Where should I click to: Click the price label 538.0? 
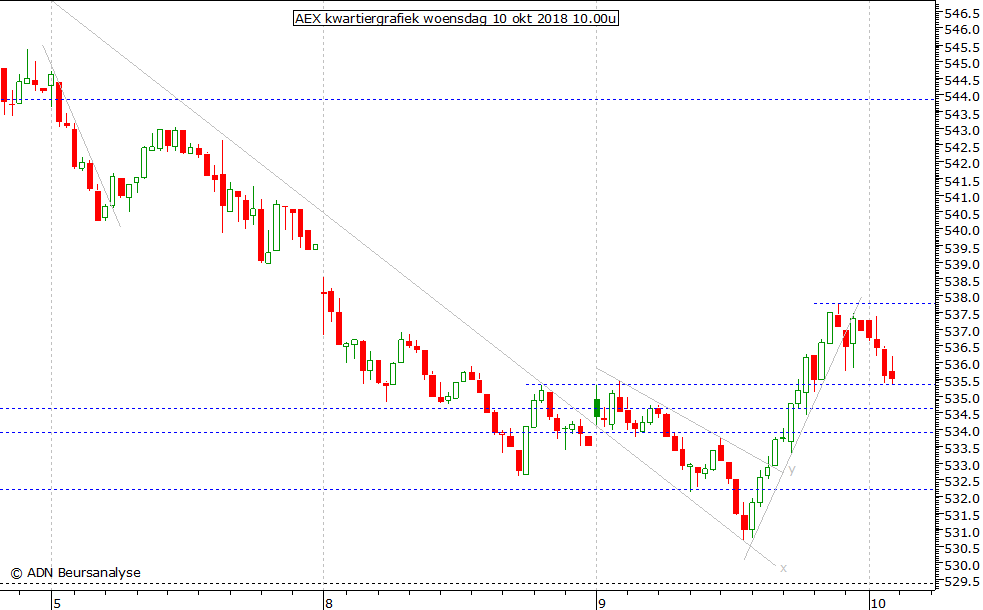(962, 298)
